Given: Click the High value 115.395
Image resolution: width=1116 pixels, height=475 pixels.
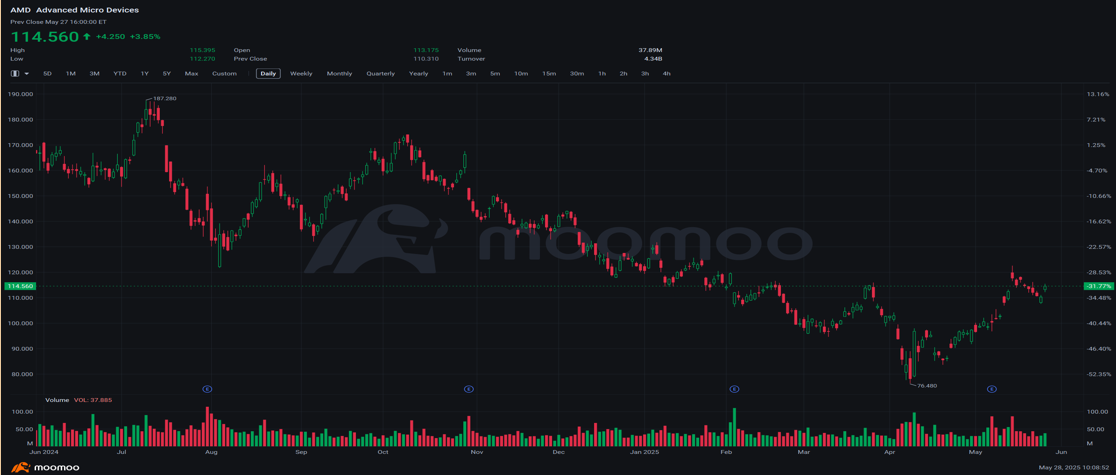Looking at the screenshot, I should 202,51.
